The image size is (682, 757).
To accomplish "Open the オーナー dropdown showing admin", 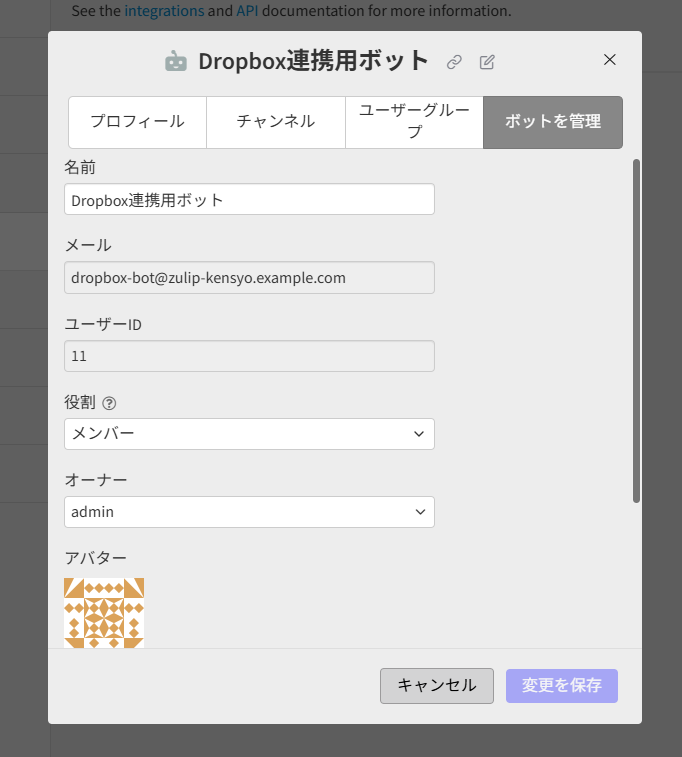I will click(249, 512).
